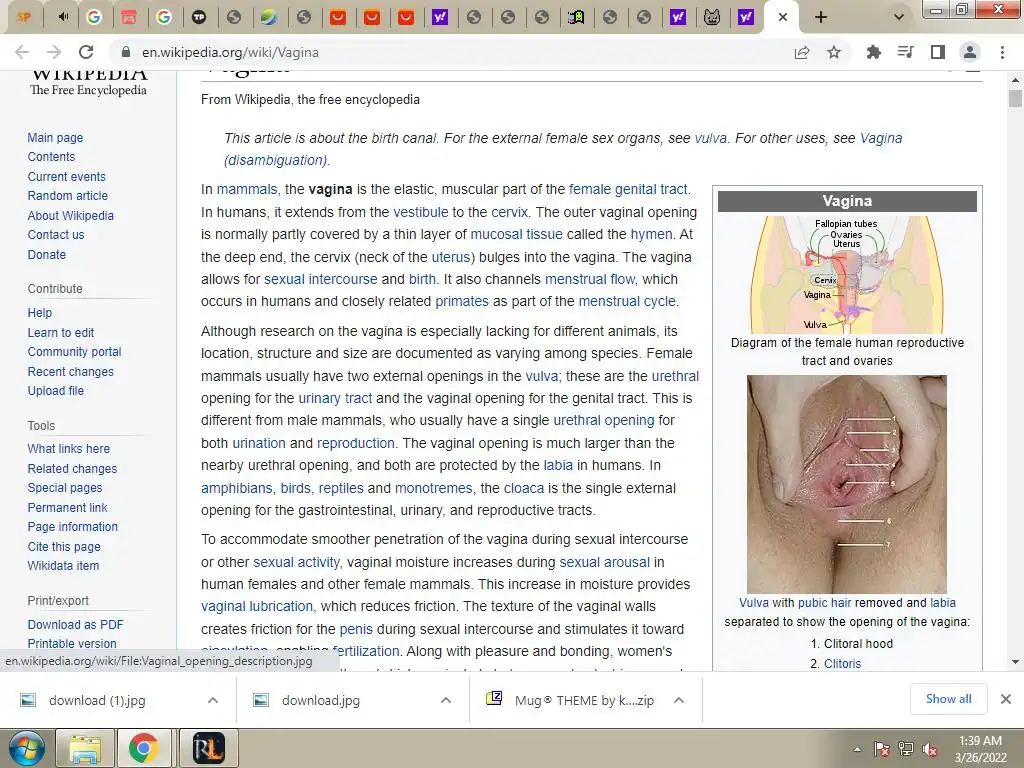Viewport: 1024px width, 768px height.
Task: Expand the tab search dropdown arrow
Action: pyautogui.click(x=899, y=17)
